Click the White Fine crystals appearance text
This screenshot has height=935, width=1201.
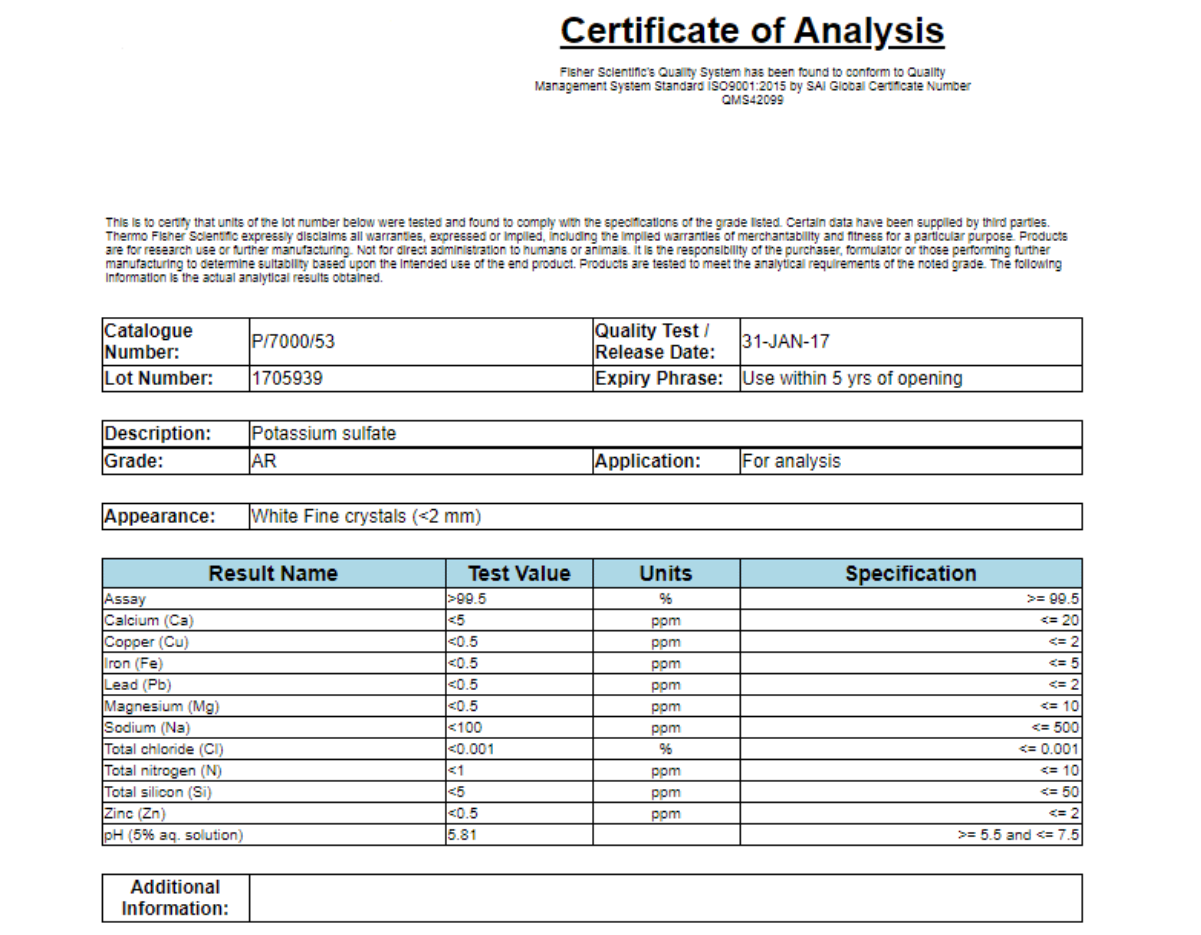366,516
